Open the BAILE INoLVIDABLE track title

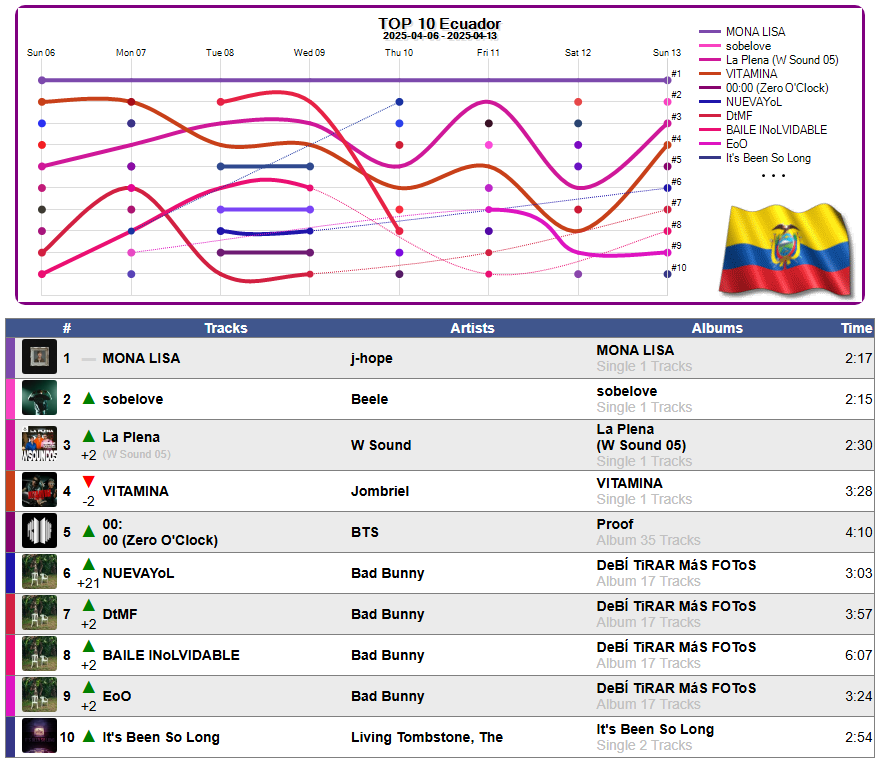point(171,655)
